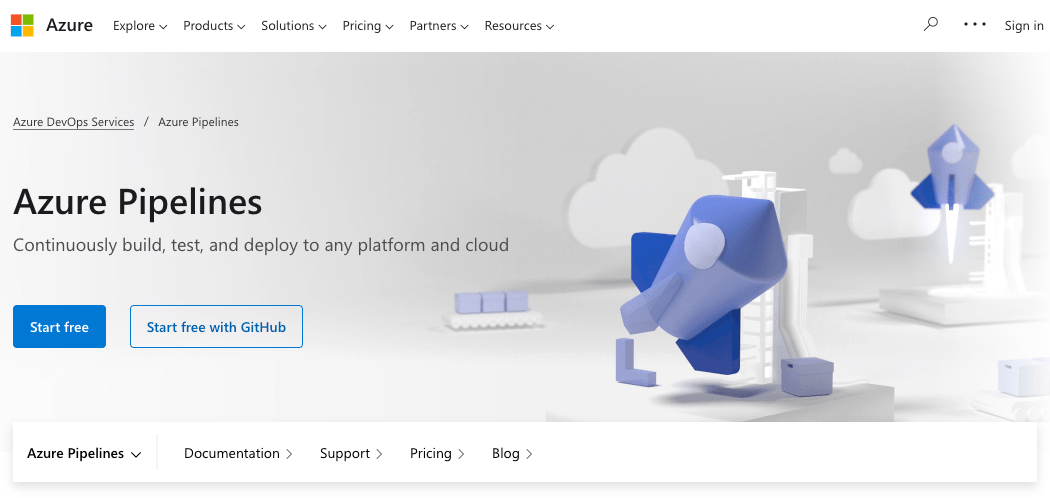Open the Products dropdown menu
1050x498 pixels.
pyautogui.click(x=214, y=26)
